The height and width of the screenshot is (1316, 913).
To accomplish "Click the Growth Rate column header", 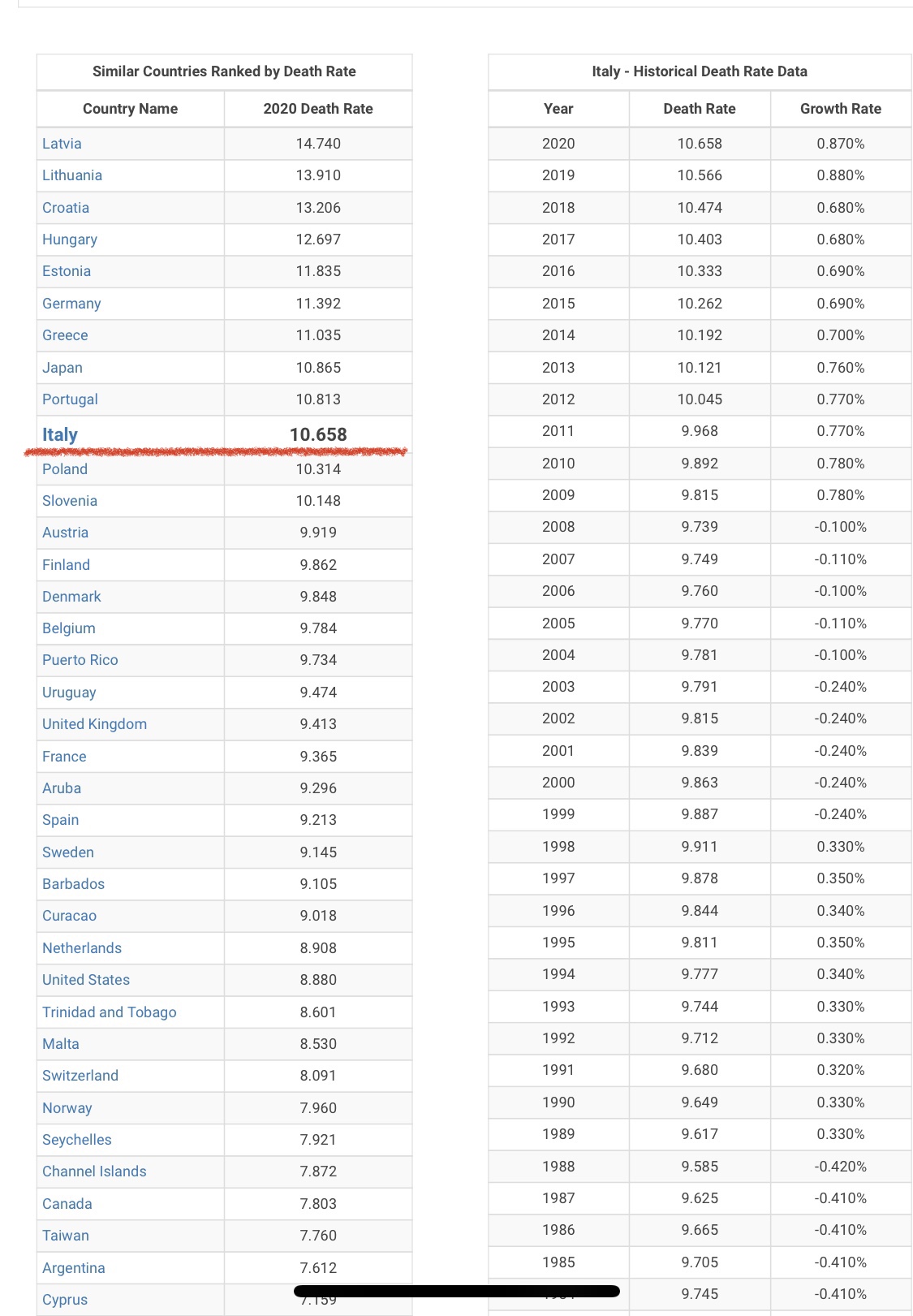I will (840, 109).
